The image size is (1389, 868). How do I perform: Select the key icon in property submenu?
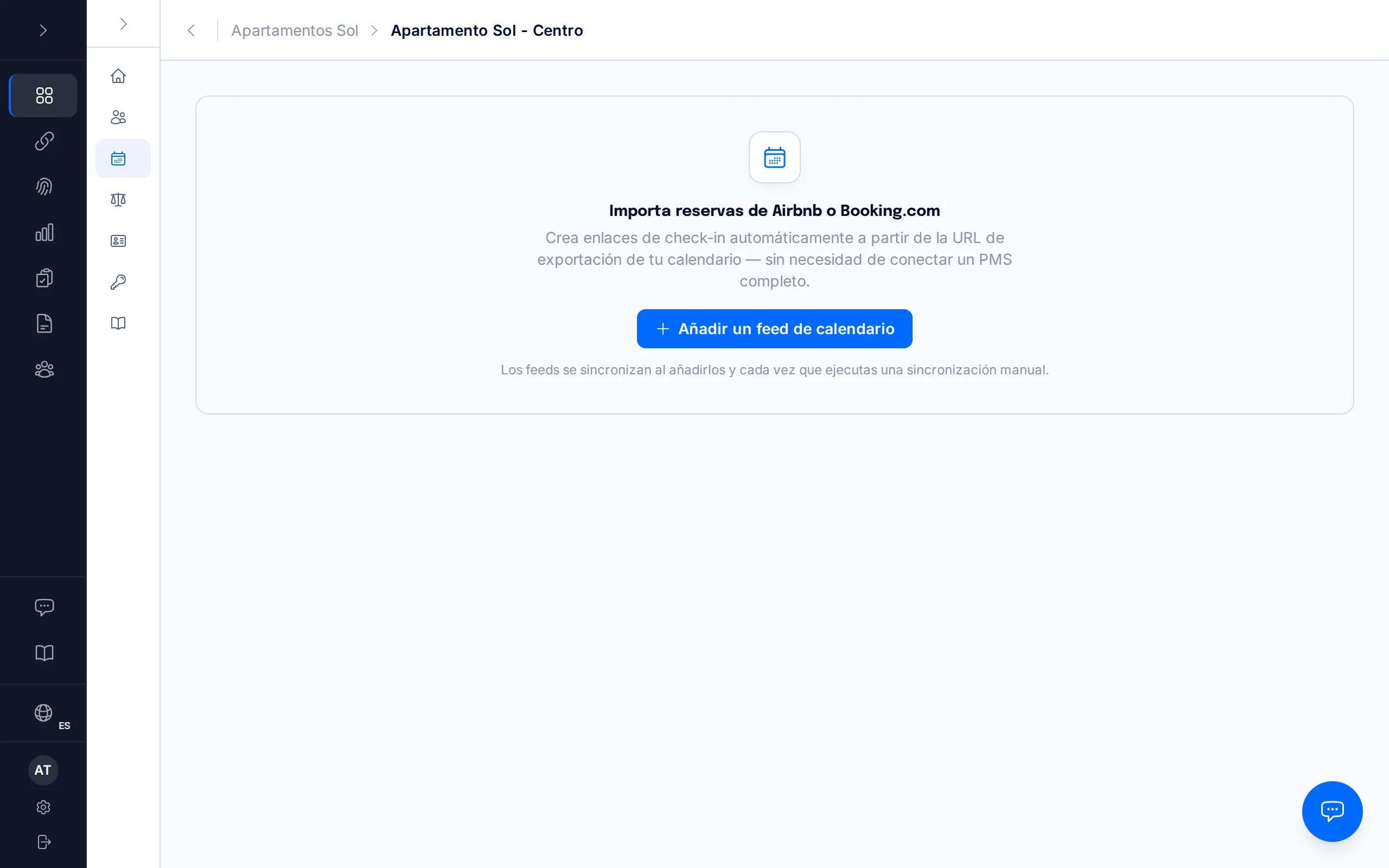click(118, 282)
